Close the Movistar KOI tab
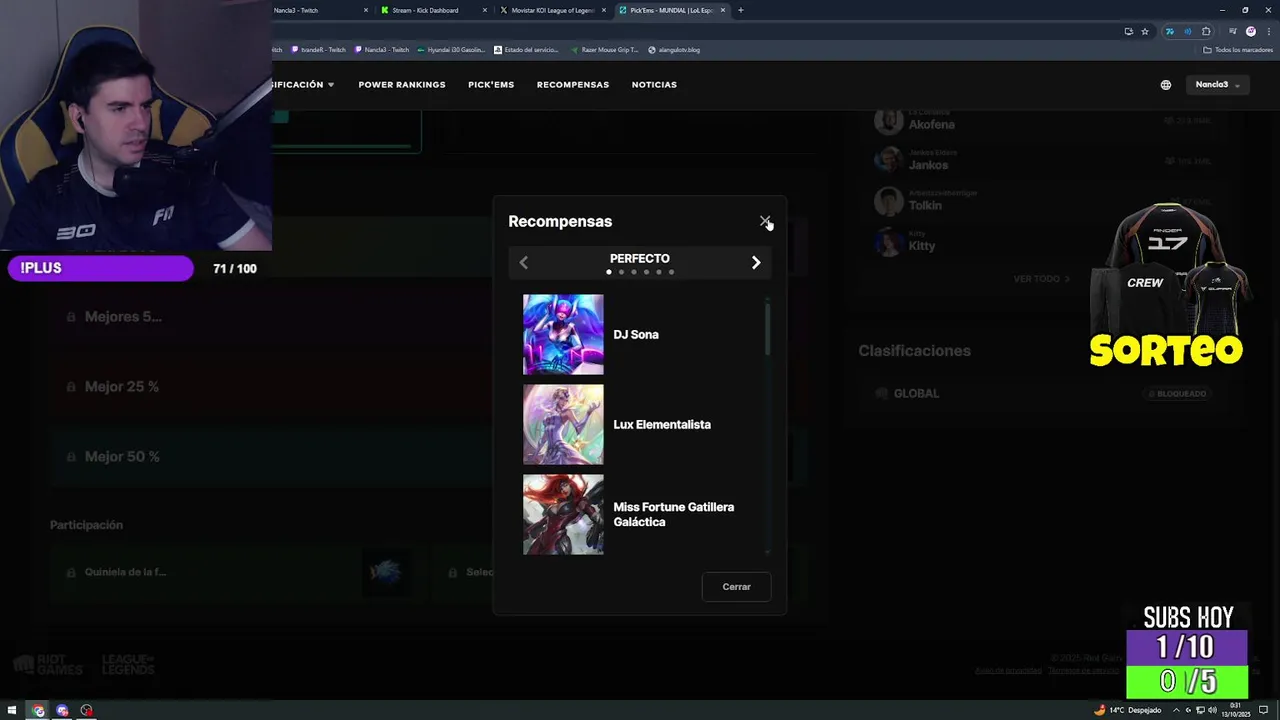This screenshot has height=720, width=1280. [604, 10]
